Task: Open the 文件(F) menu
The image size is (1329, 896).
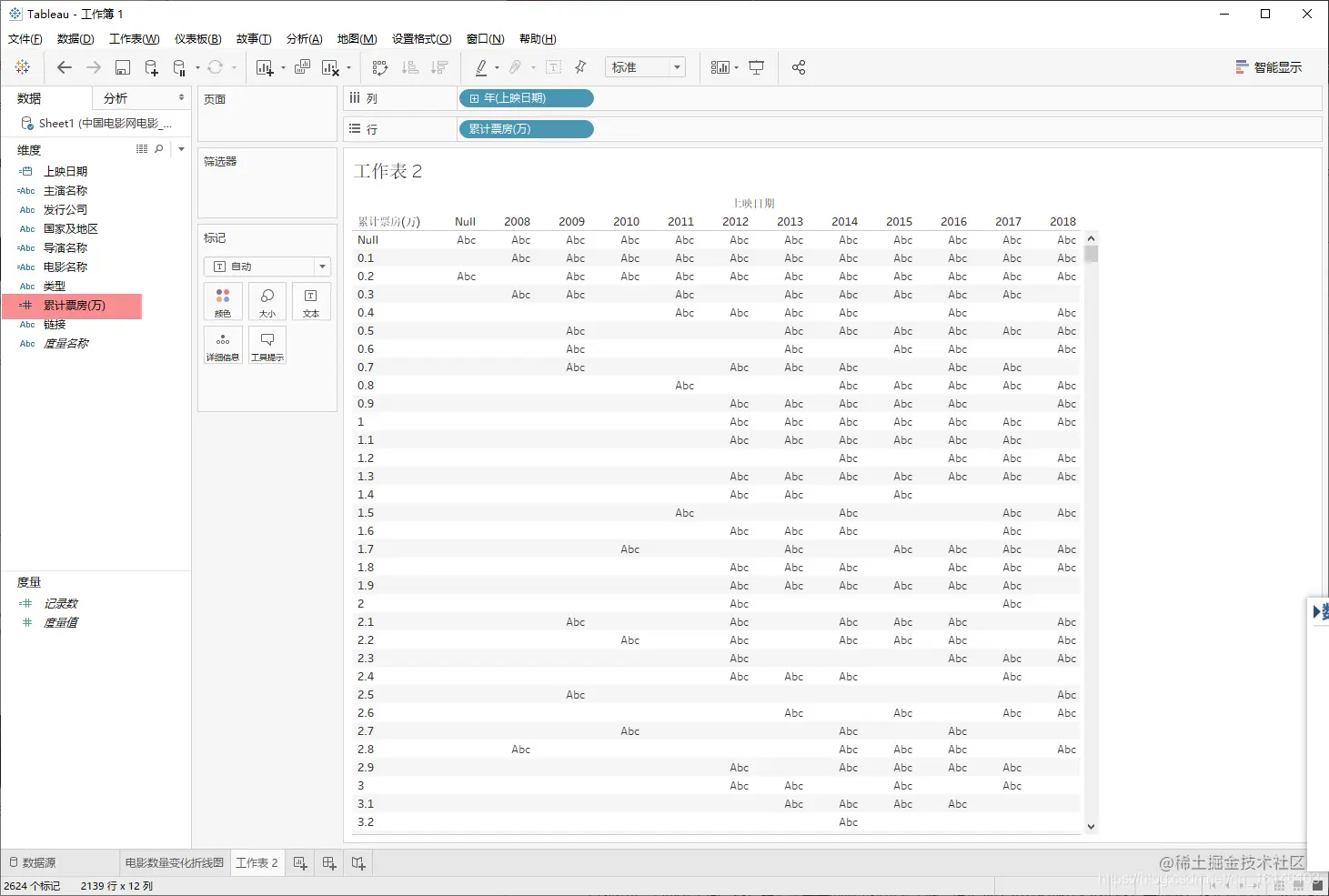Action: (25, 38)
